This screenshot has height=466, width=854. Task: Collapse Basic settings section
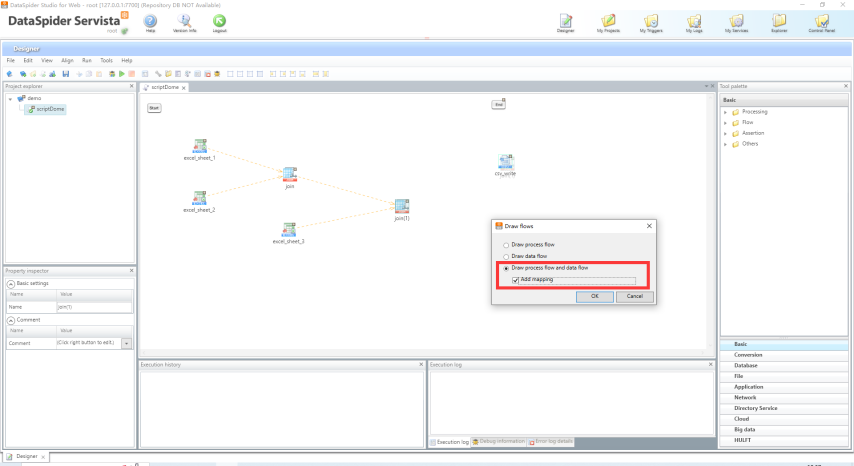(11, 284)
